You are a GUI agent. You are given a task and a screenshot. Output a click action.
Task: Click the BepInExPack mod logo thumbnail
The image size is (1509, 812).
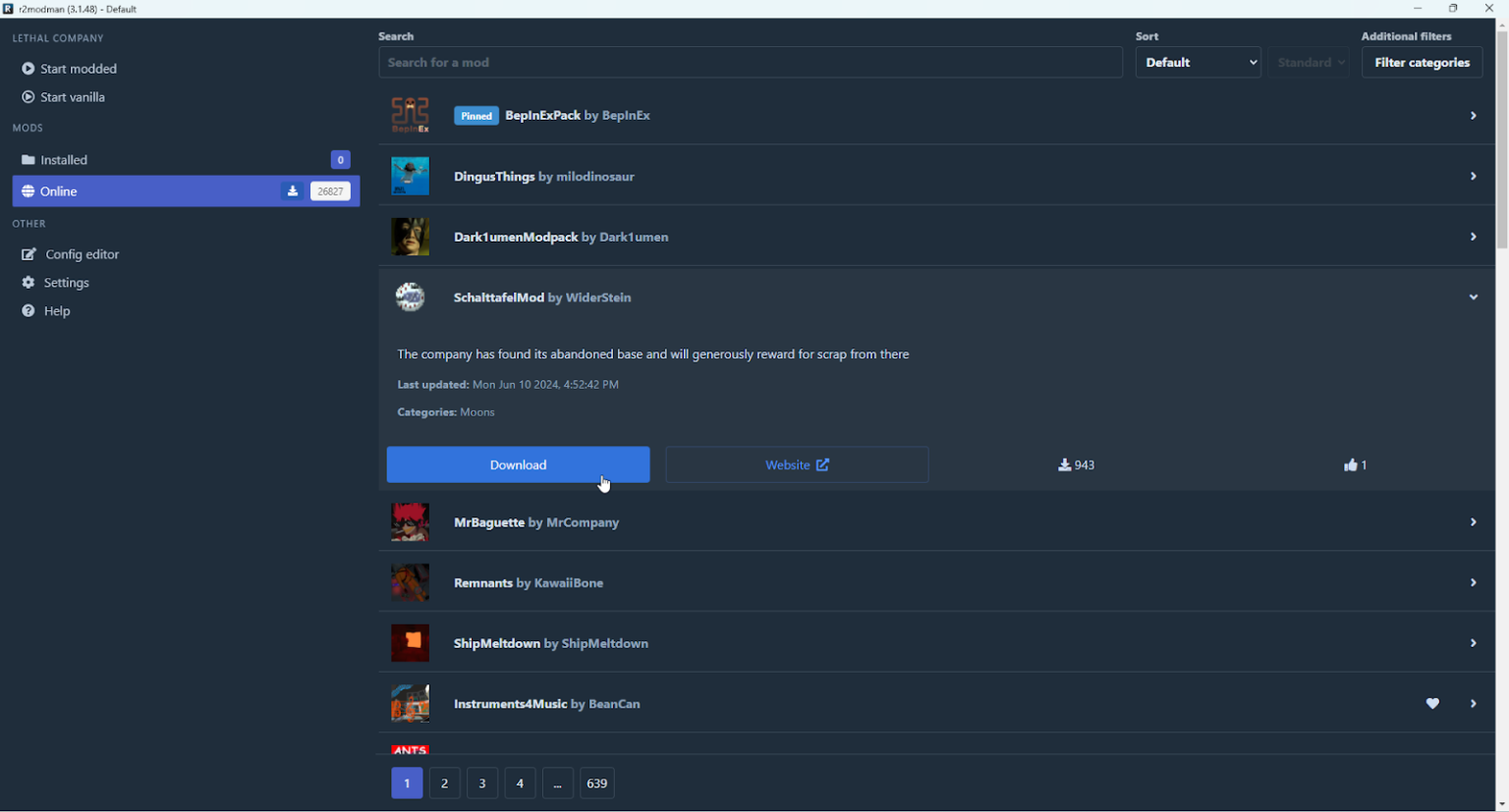point(411,115)
